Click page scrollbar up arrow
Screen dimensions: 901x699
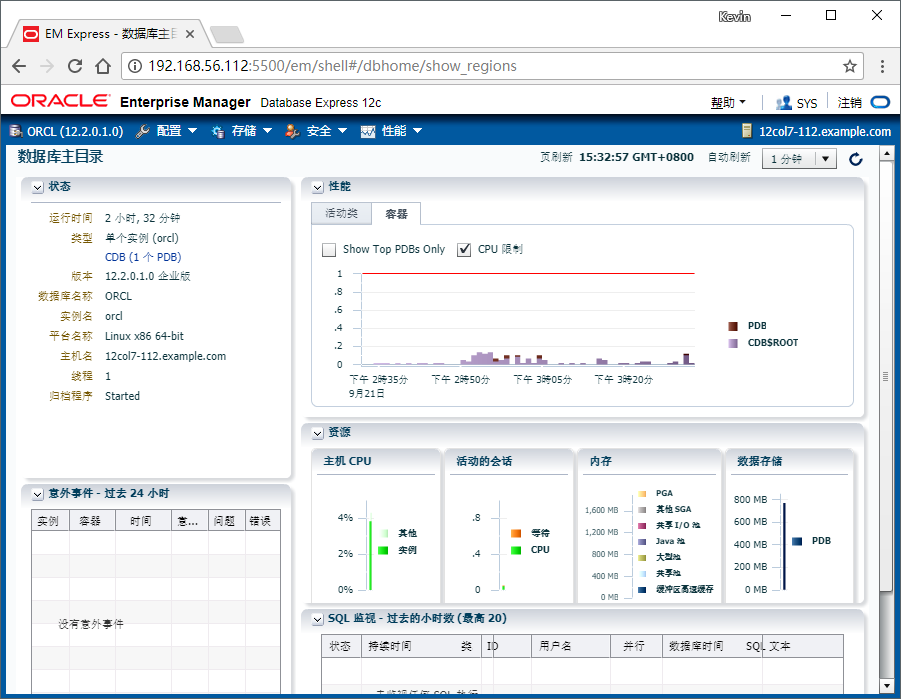[887, 153]
